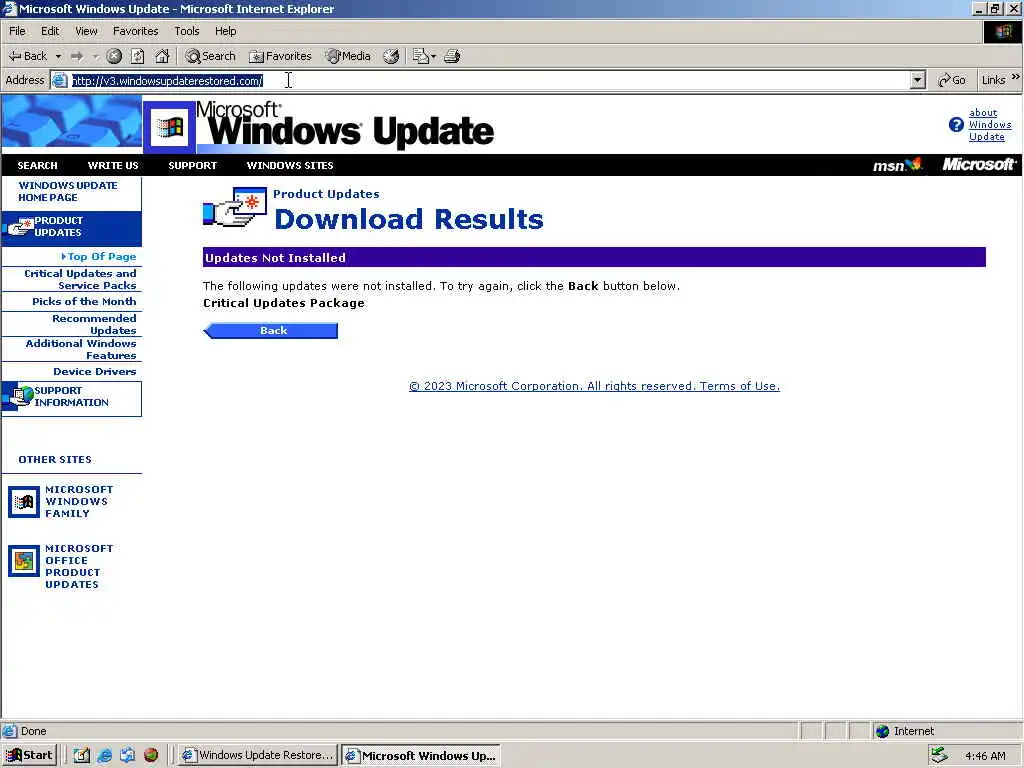Open the Edit menu
This screenshot has height=768, width=1024.
[x=50, y=31]
